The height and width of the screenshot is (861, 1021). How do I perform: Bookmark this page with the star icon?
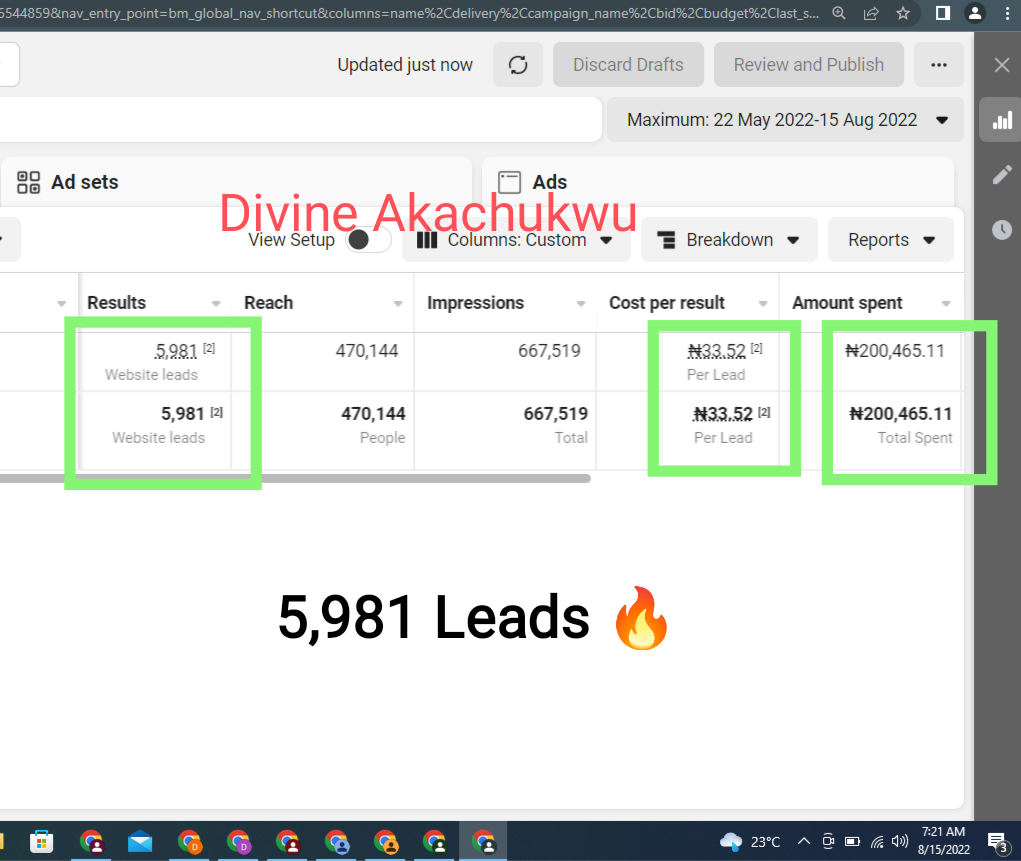click(903, 13)
